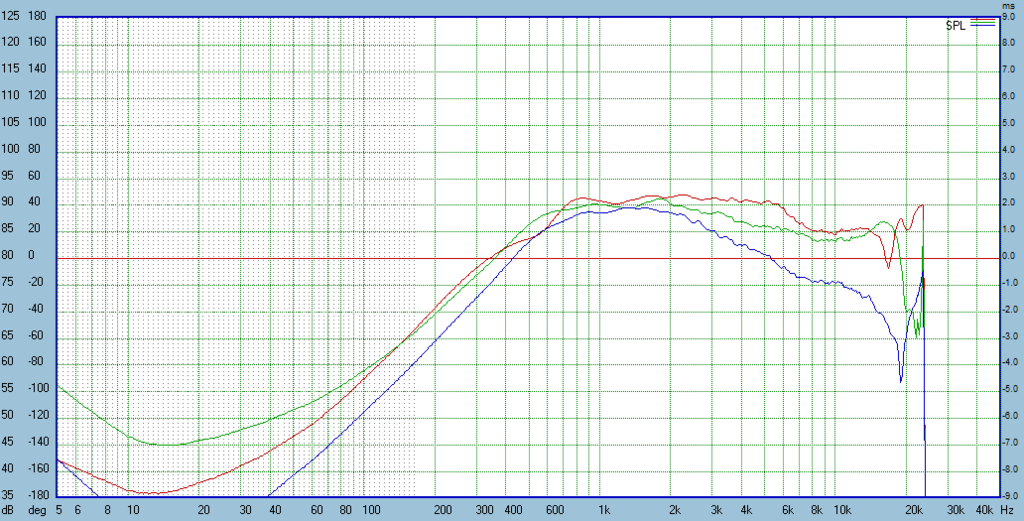Select the 6k frequency axis label
The width and height of the screenshot is (1024, 521).
click(x=788, y=509)
